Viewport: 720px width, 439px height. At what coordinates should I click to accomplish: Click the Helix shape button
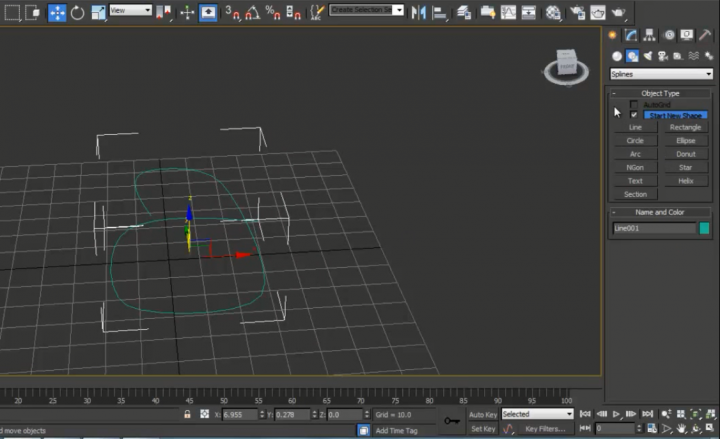pyautogui.click(x=685, y=181)
